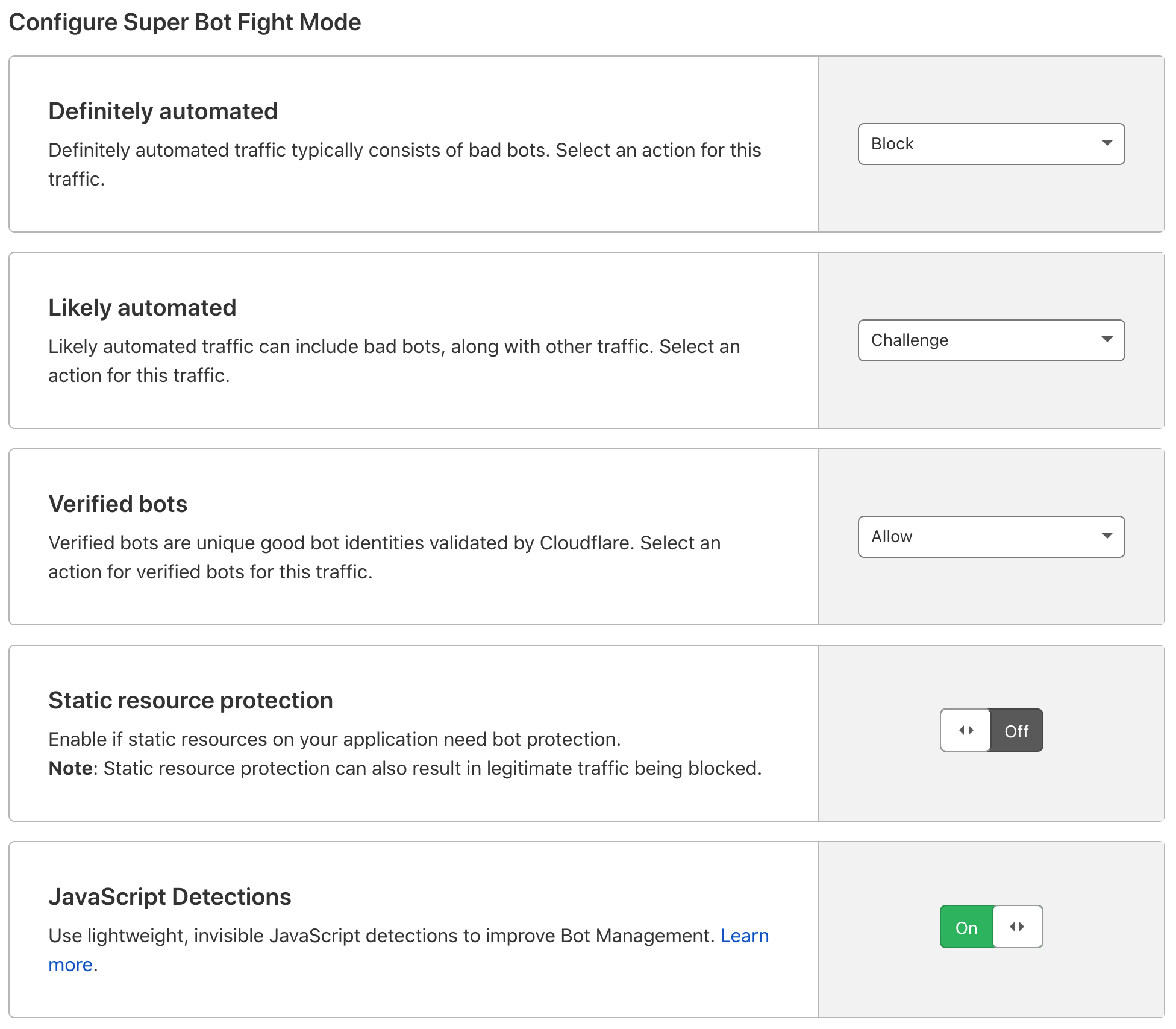The width and height of the screenshot is (1176, 1029).
Task: Click the Off label of Static resource toggle
Action: click(1016, 731)
